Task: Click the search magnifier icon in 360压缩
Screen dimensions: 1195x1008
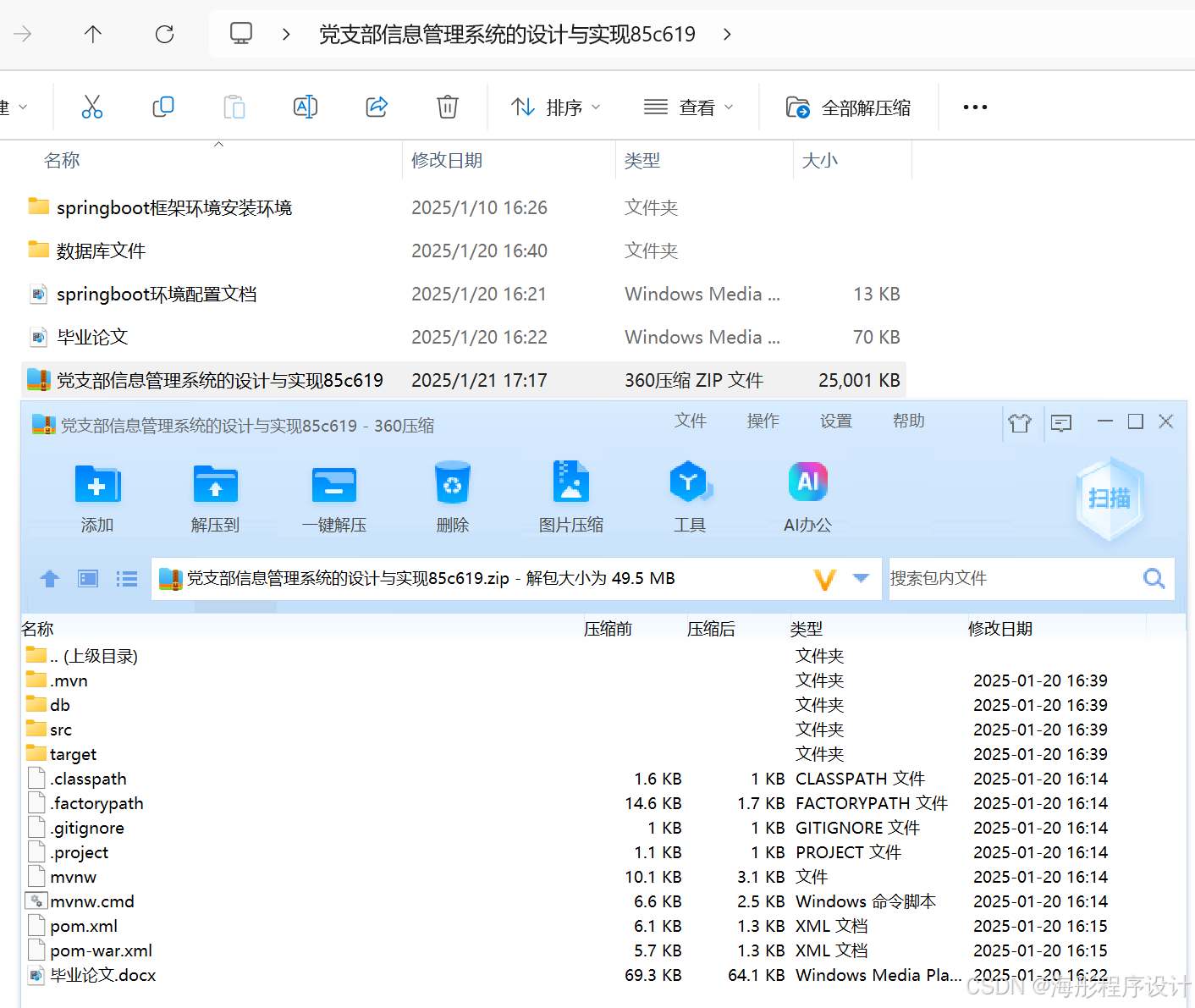Action: [1154, 578]
